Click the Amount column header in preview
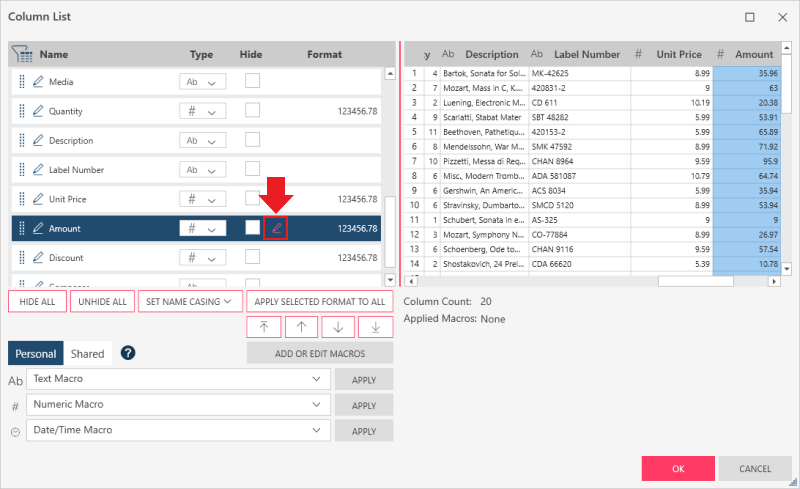 [747, 54]
